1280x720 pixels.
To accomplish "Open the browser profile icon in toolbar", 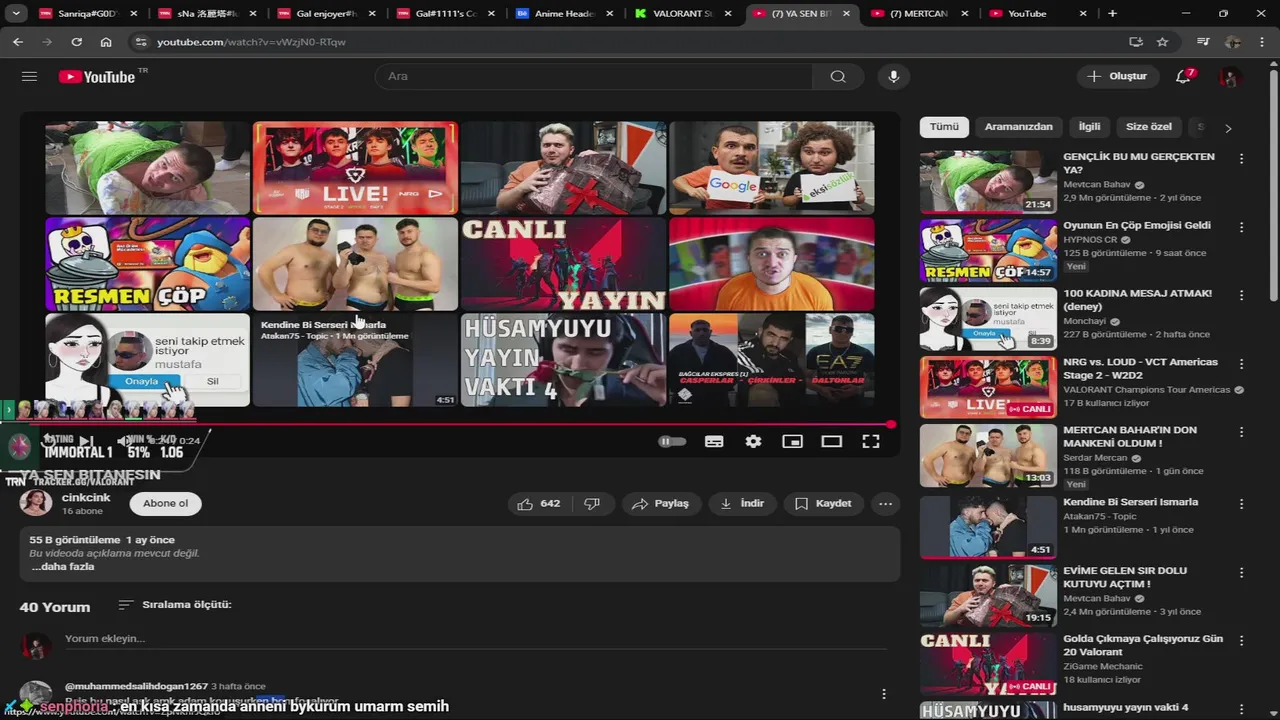I will 1232,42.
